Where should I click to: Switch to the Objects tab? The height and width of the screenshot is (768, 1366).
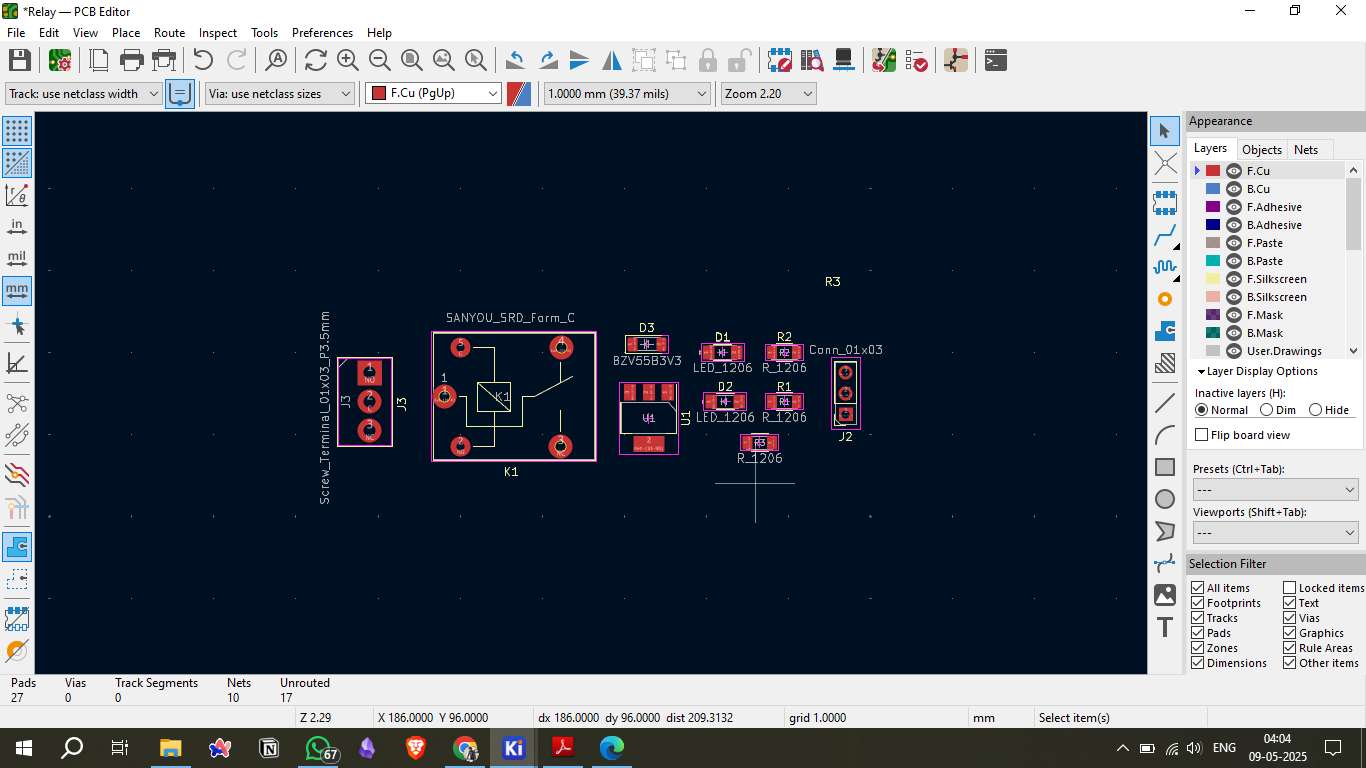1261,149
